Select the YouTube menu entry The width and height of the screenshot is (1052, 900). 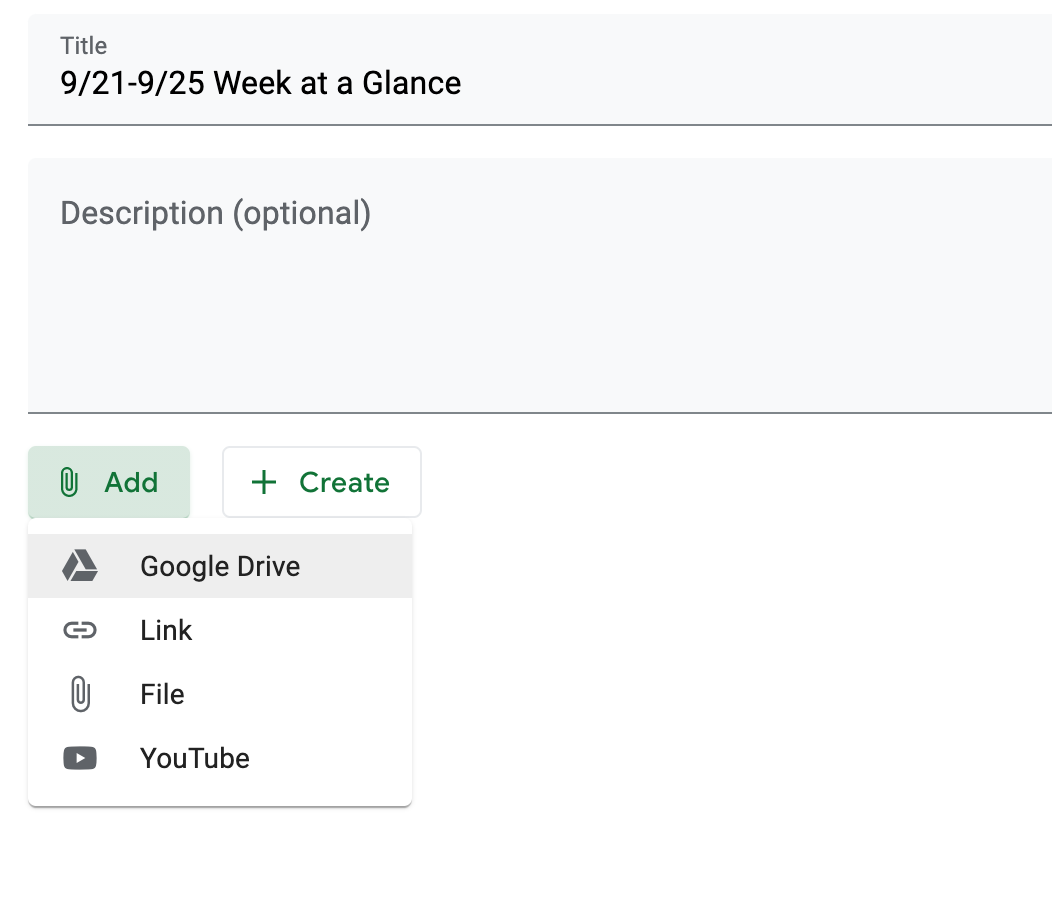tap(195, 758)
